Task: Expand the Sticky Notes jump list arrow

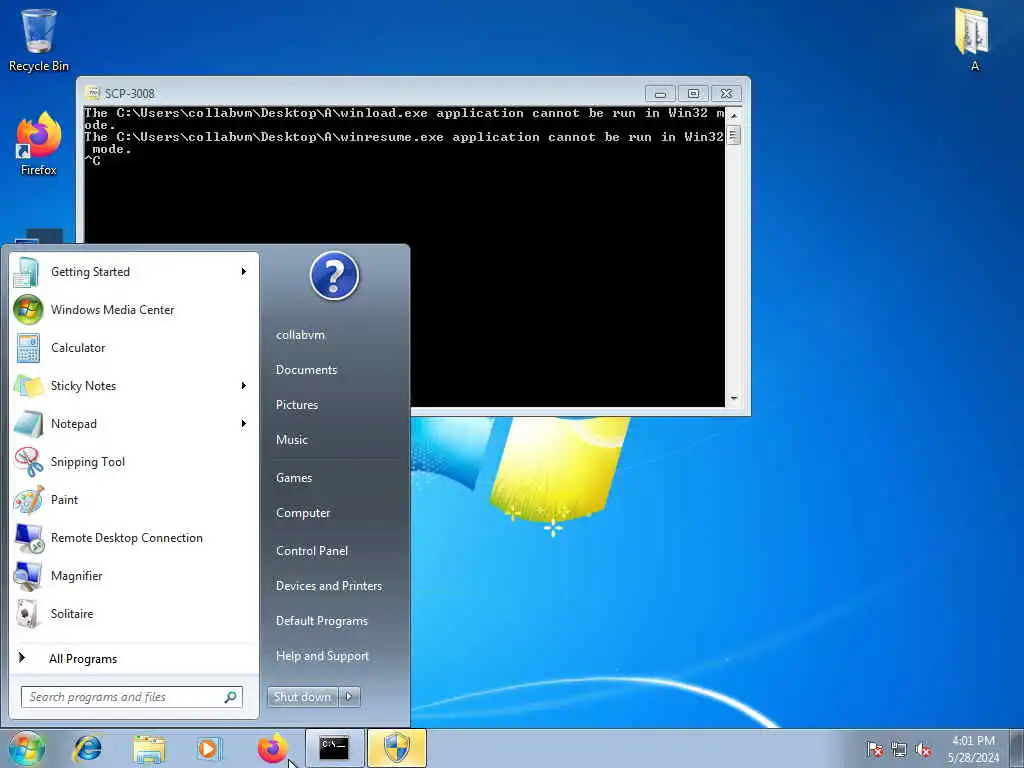Action: click(244, 385)
